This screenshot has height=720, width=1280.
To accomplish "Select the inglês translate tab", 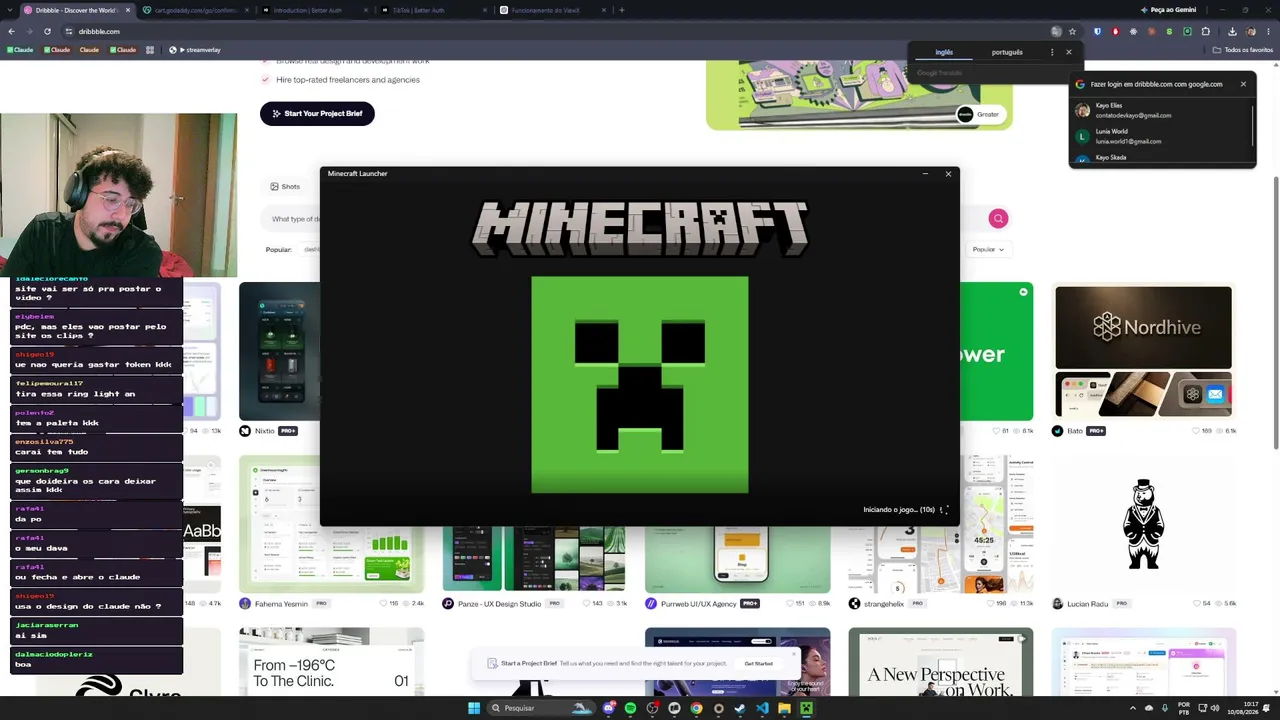I will 944,52.
